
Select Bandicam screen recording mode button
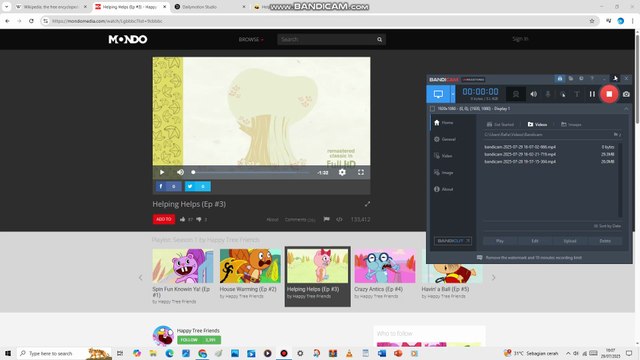(438, 94)
